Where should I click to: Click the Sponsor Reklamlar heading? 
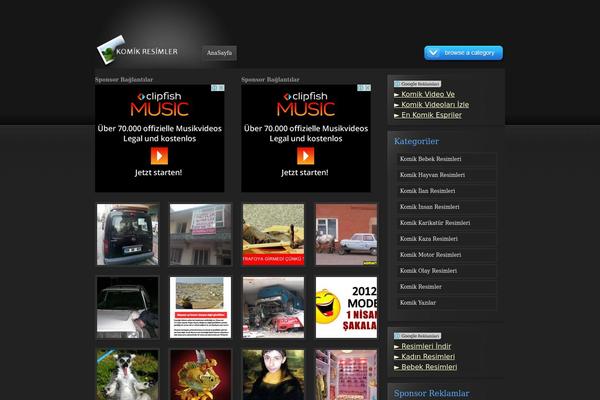(431, 393)
